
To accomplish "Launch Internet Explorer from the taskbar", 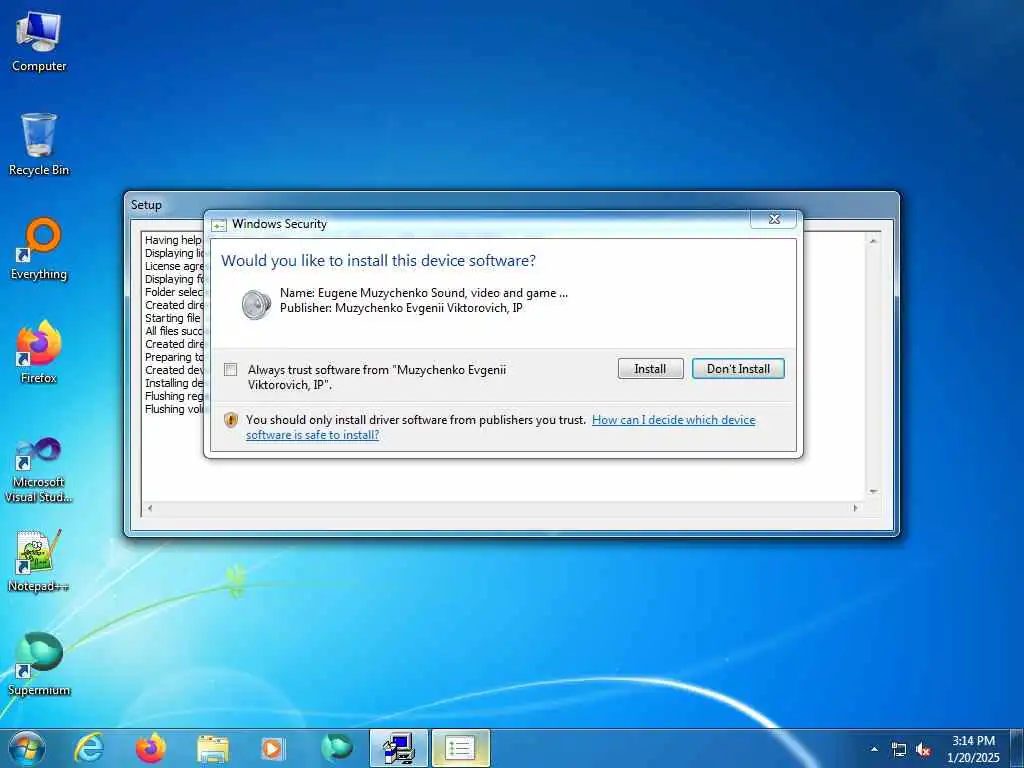I will [89, 748].
